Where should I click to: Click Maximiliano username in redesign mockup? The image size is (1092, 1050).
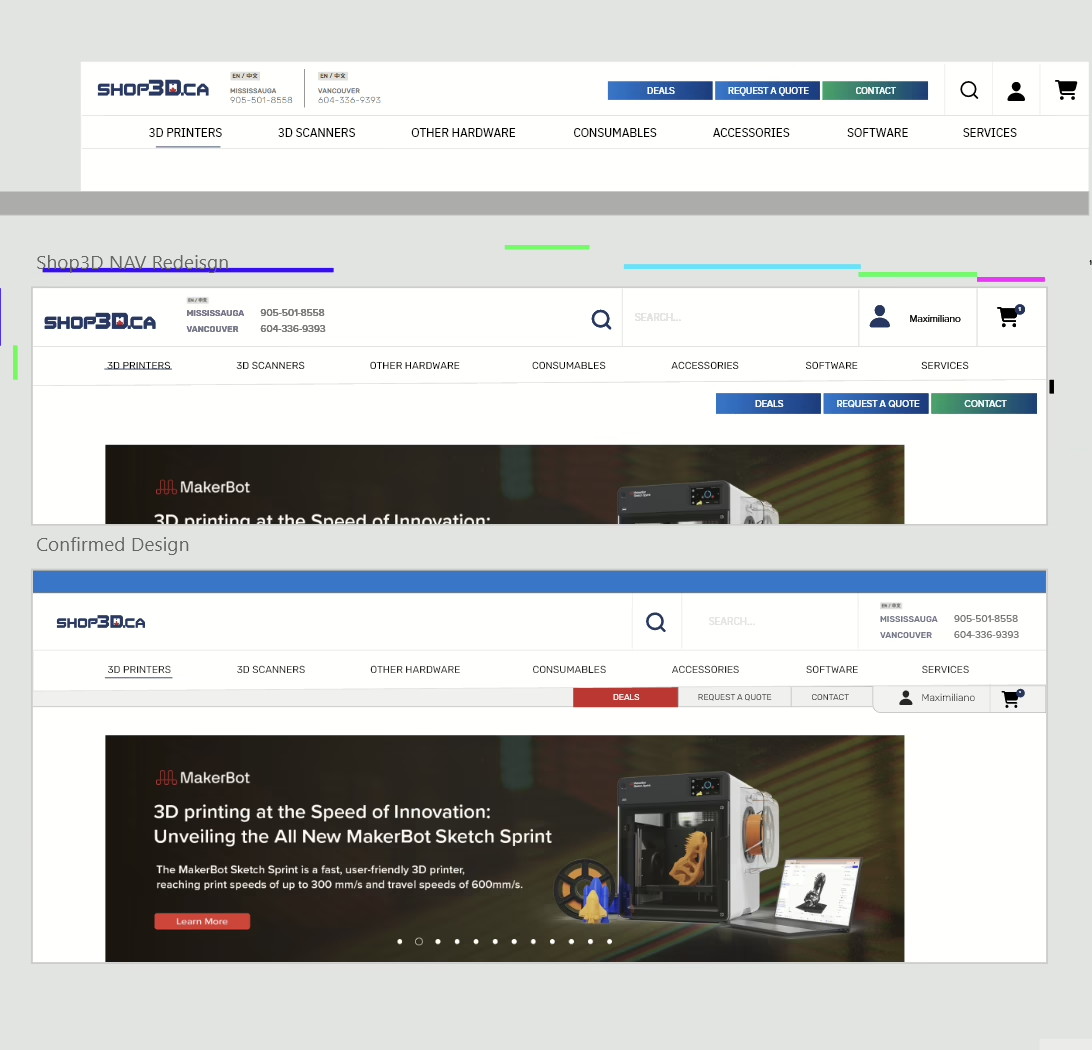tap(935, 319)
